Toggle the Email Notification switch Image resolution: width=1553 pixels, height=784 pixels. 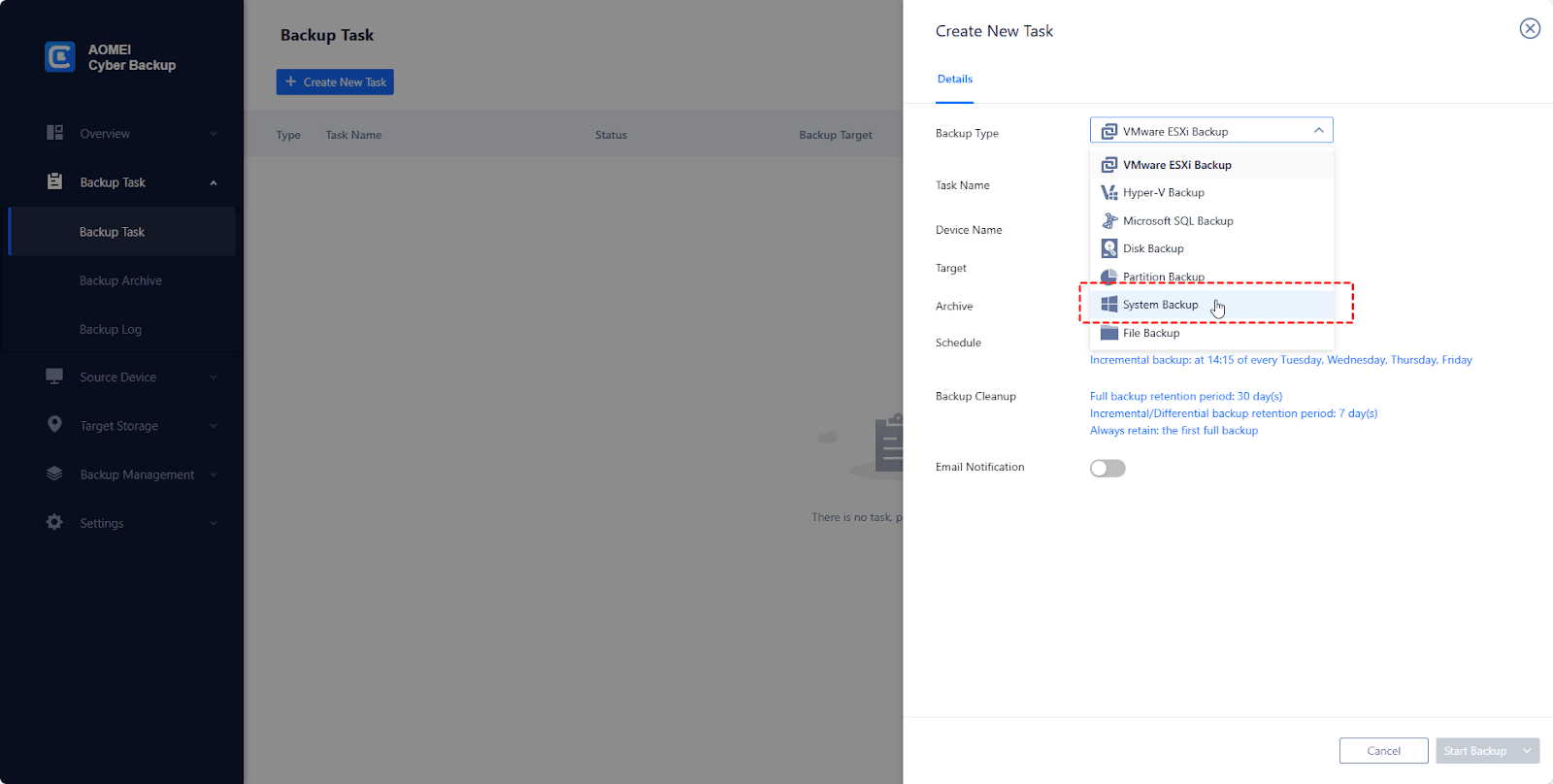point(1107,469)
